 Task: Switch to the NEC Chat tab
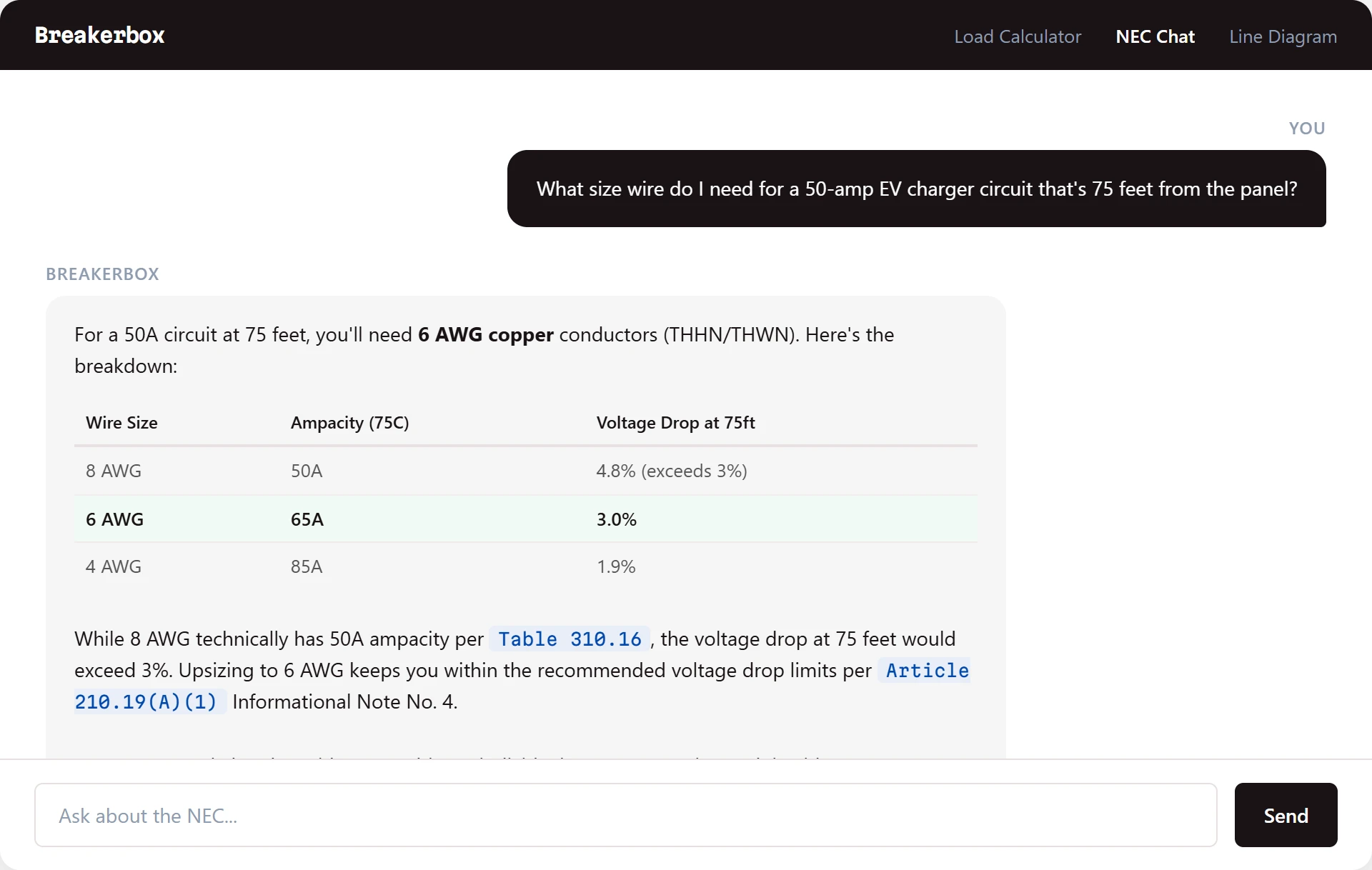point(1155,36)
